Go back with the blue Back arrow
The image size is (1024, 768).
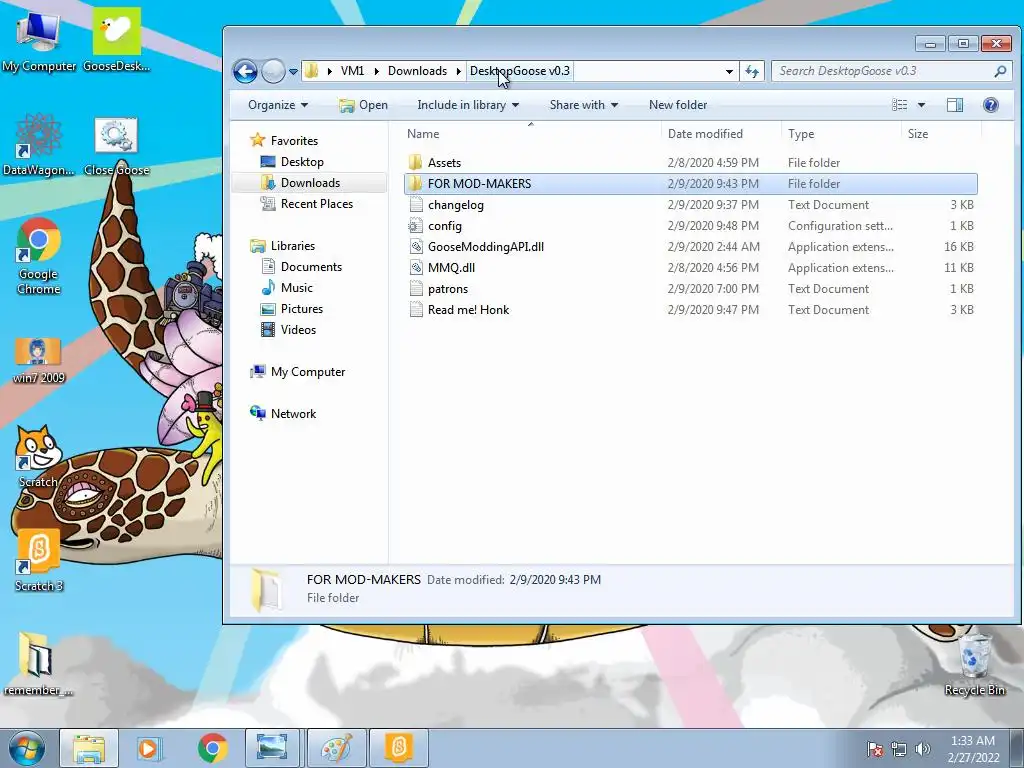coord(246,71)
